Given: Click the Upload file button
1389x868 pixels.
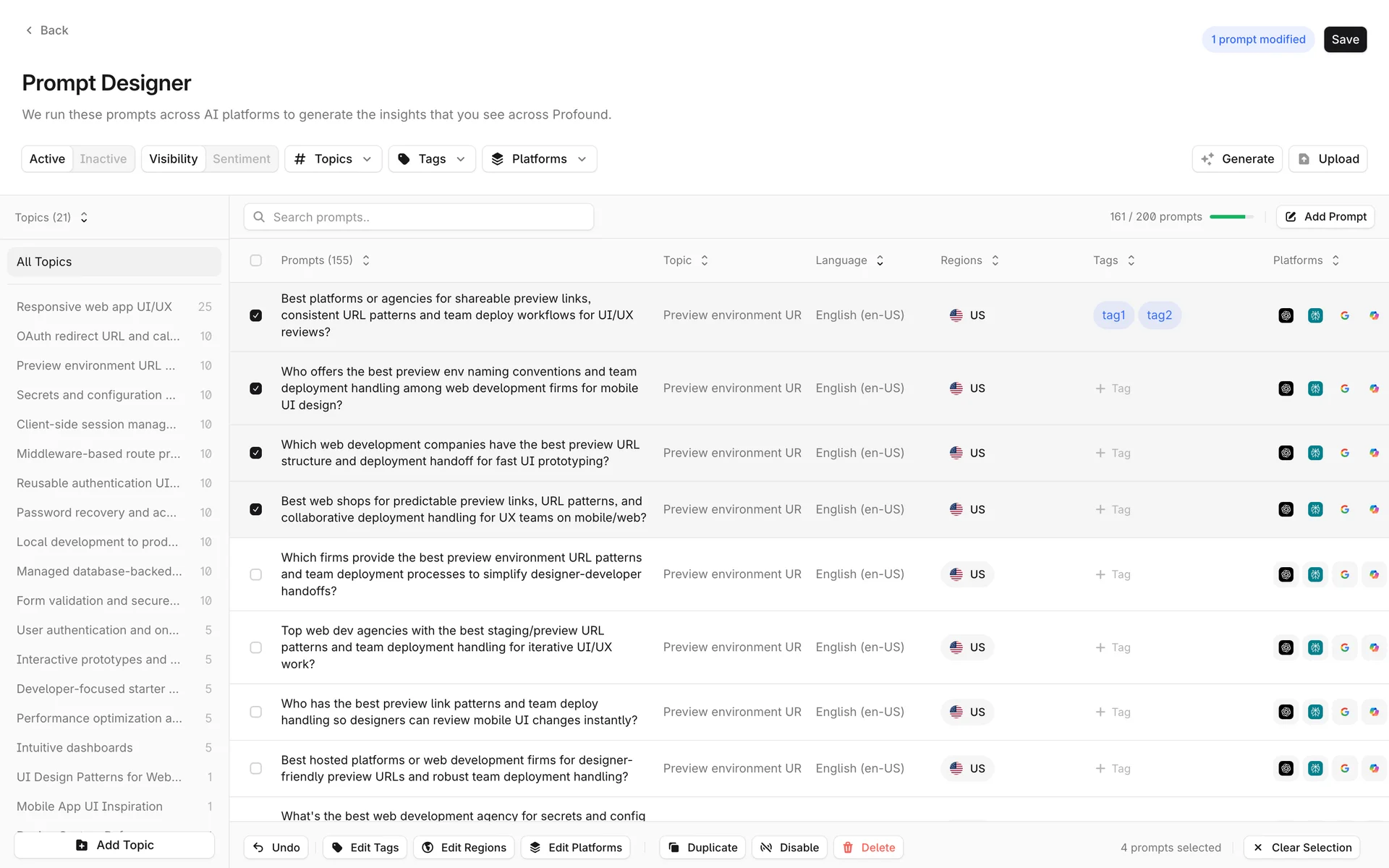Looking at the screenshot, I should [1328, 159].
